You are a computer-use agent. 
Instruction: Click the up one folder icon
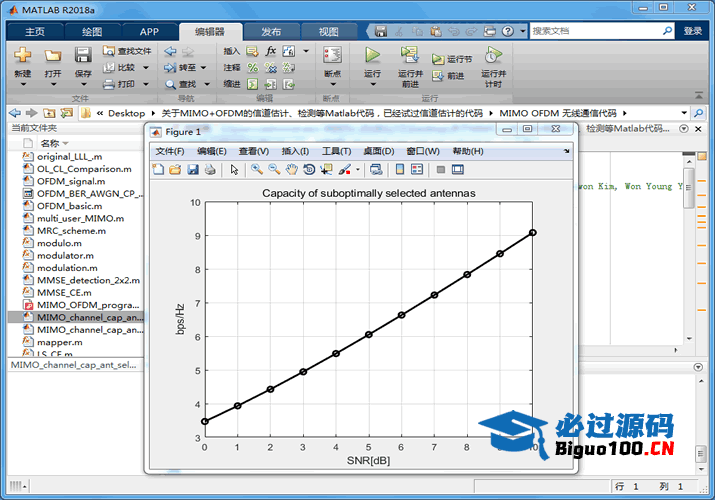pyautogui.click(x=49, y=113)
